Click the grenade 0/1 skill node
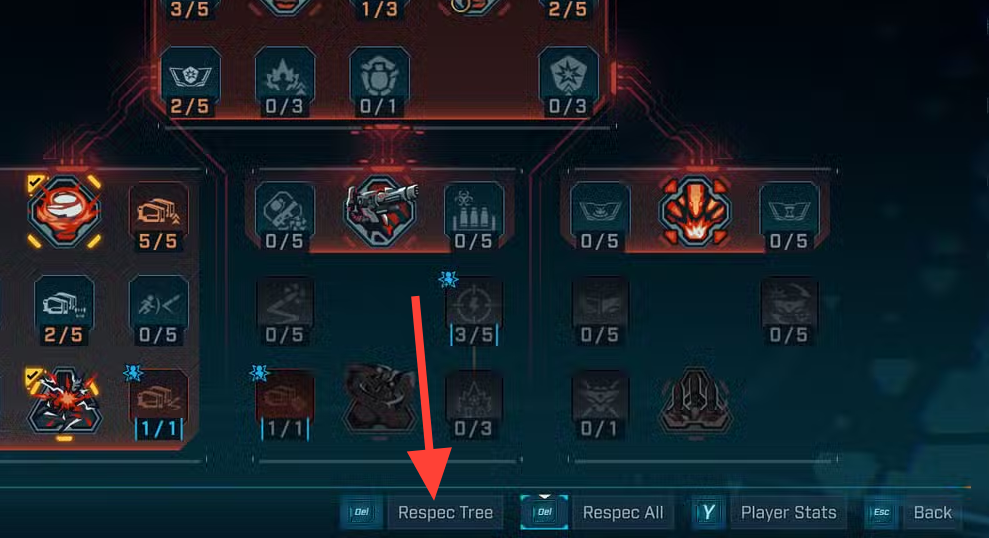 coord(379,82)
